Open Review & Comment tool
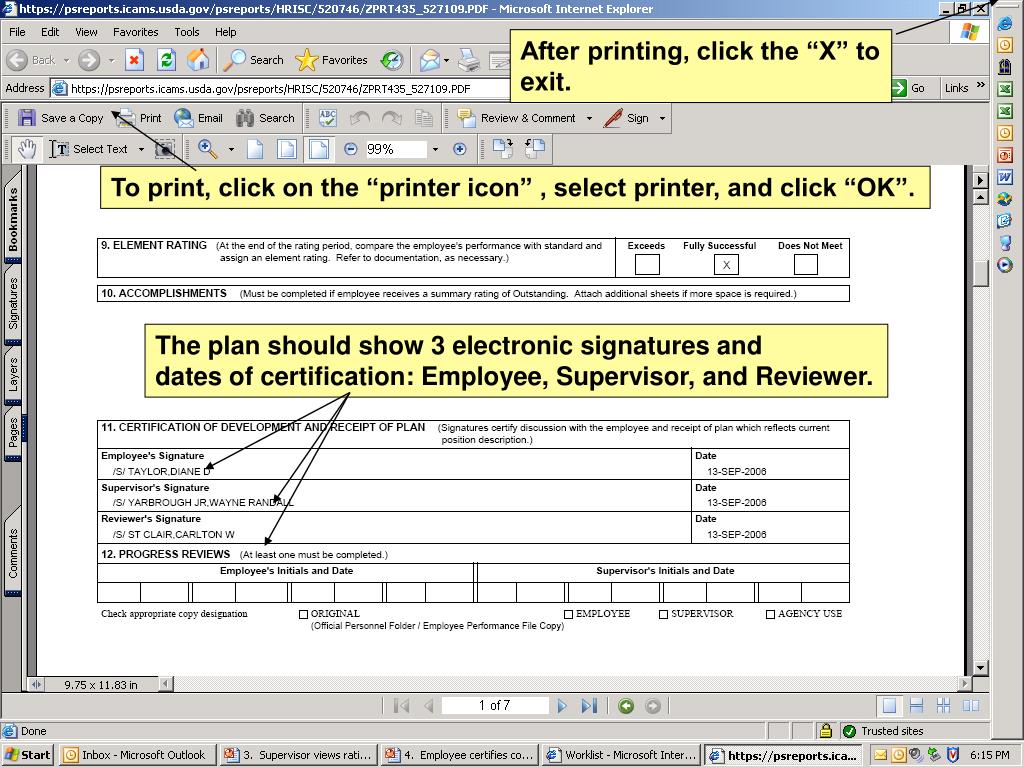This screenshot has width=1024, height=768. 519,118
